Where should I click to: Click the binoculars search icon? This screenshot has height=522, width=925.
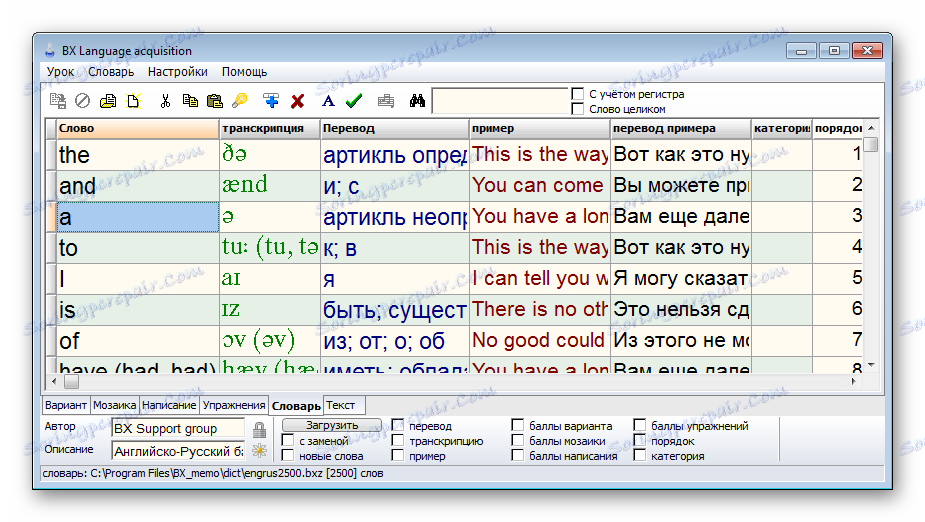pos(417,101)
